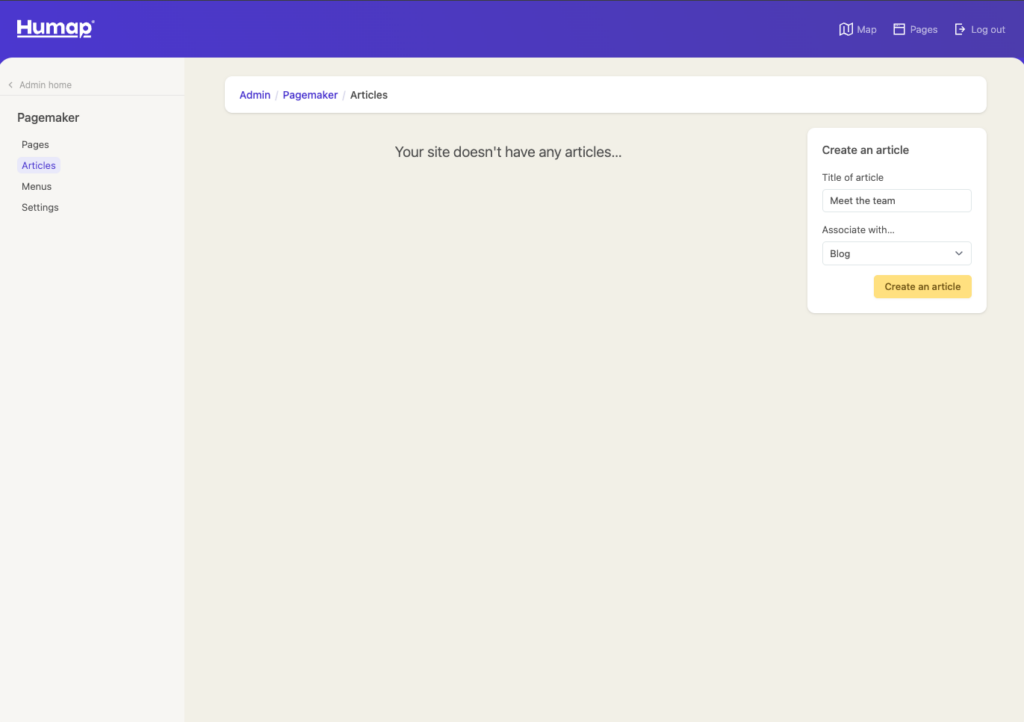Viewport: 1024px width, 722px height.
Task: Follow the Pagemaker breadcrumb link
Action: point(310,95)
